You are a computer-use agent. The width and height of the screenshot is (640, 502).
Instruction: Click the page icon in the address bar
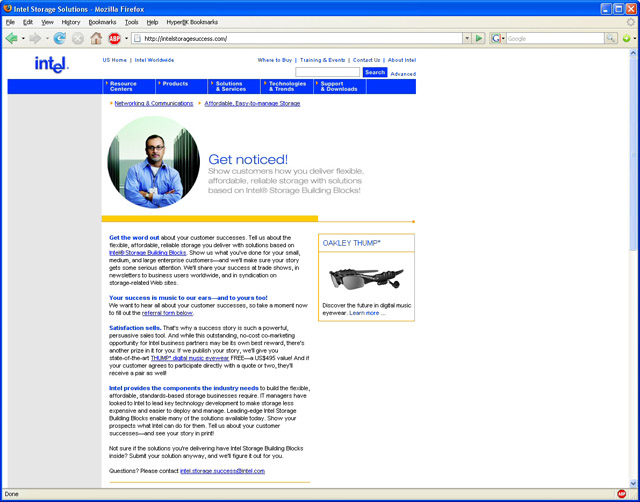pyautogui.click(x=138, y=38)
